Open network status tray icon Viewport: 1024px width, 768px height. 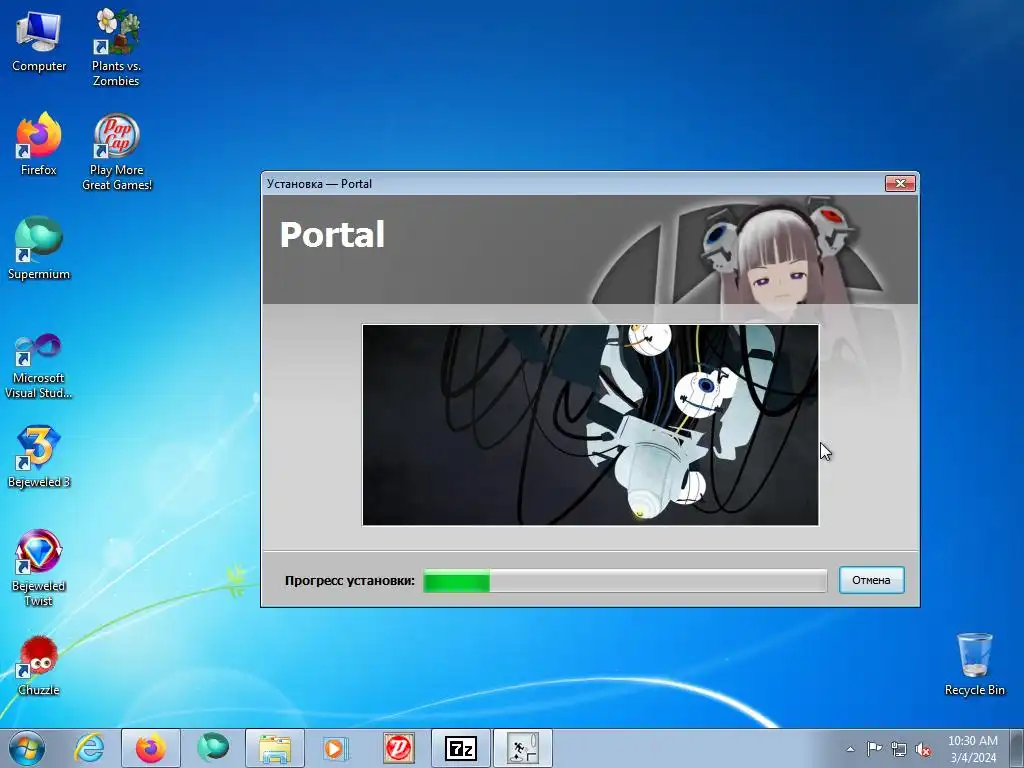899,749
